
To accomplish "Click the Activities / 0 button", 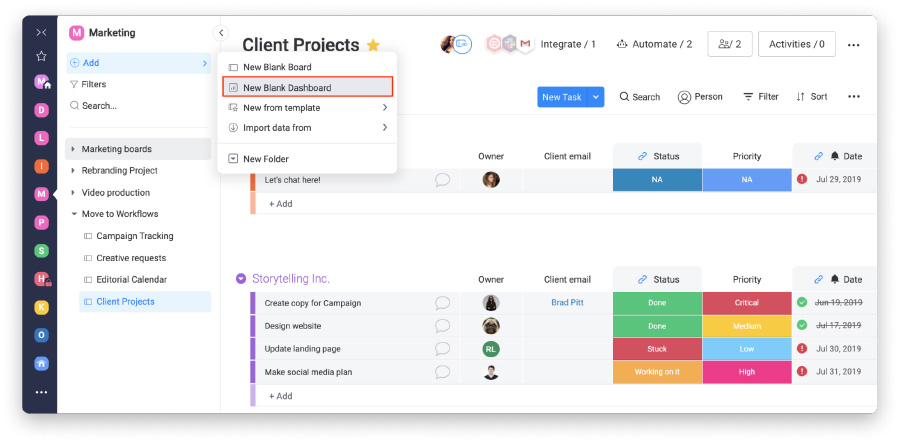I will 796,44.
